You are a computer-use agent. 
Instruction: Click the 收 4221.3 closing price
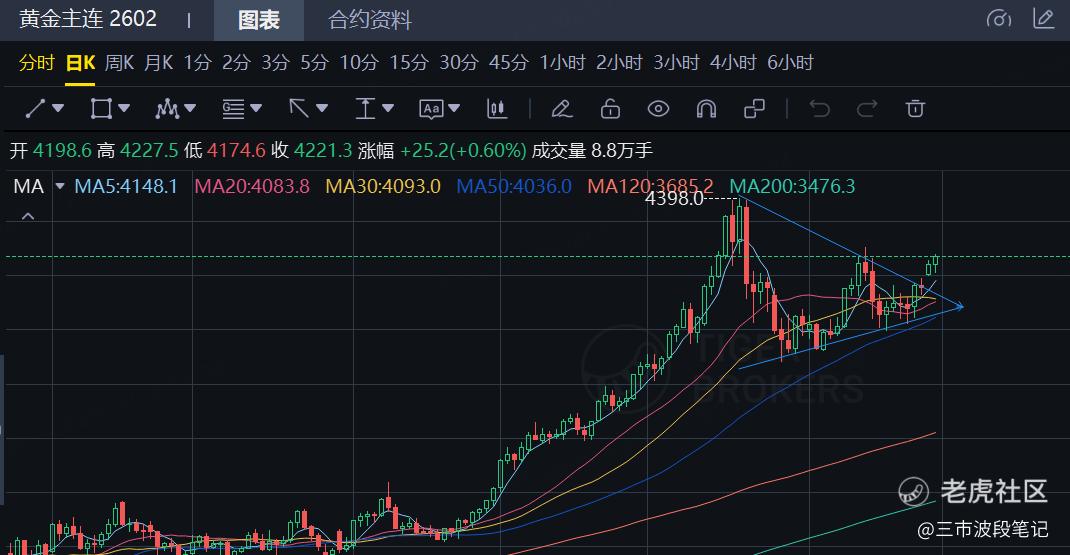[x=312, y=150]
